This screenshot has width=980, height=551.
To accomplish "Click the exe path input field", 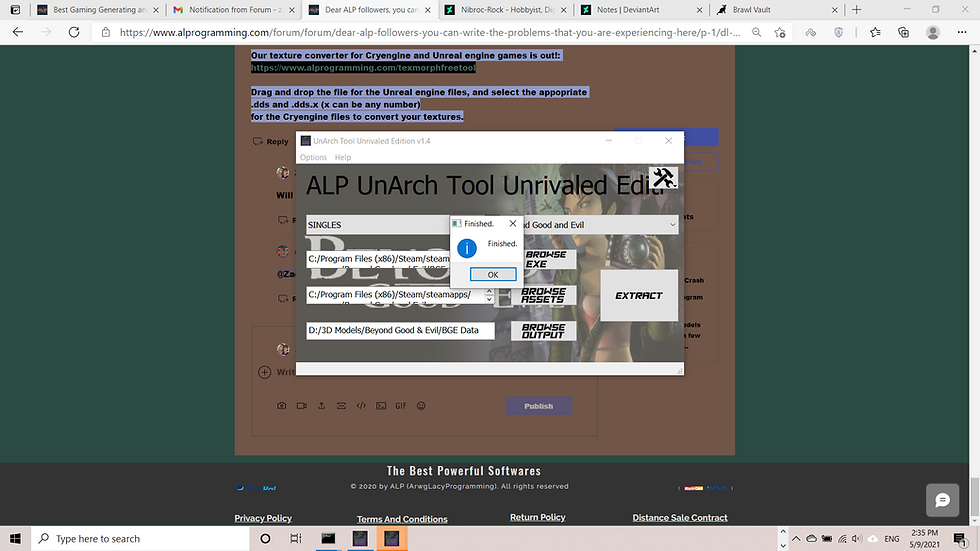I will click(378, 259).
